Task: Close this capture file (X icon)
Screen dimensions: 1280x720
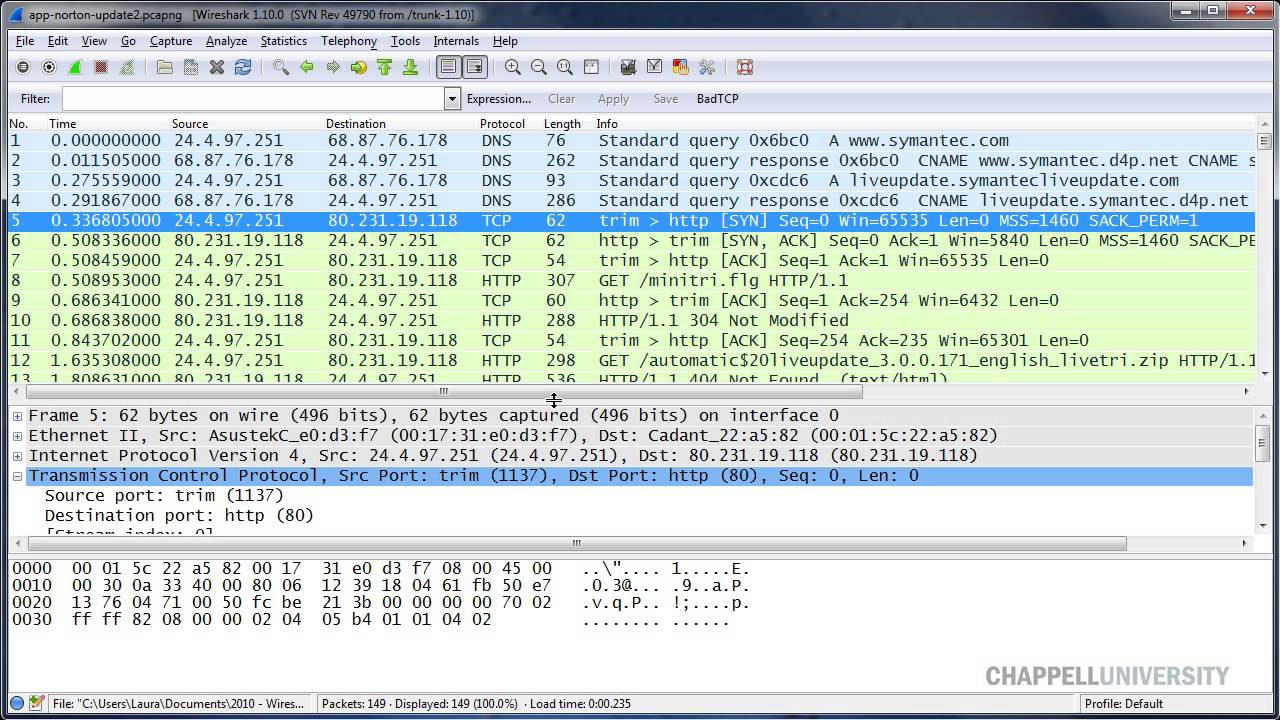Action: 217,67
